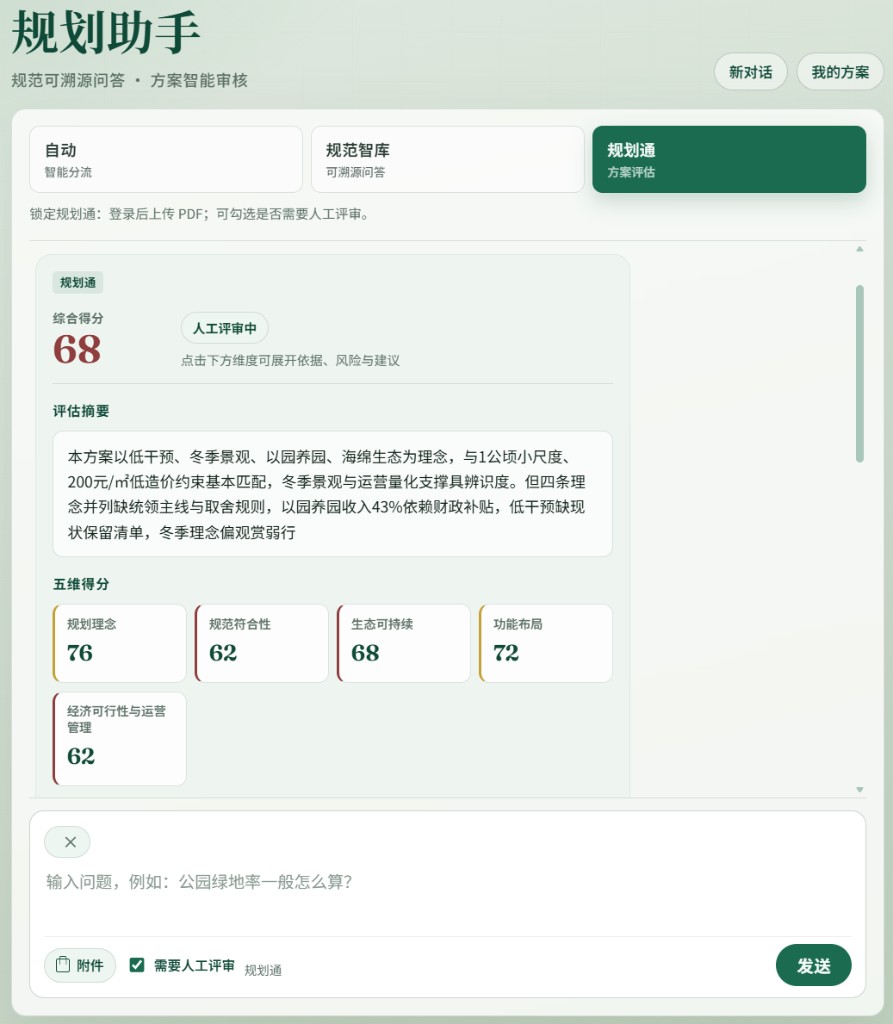Click the 规划助手 title

click(106, 33)
